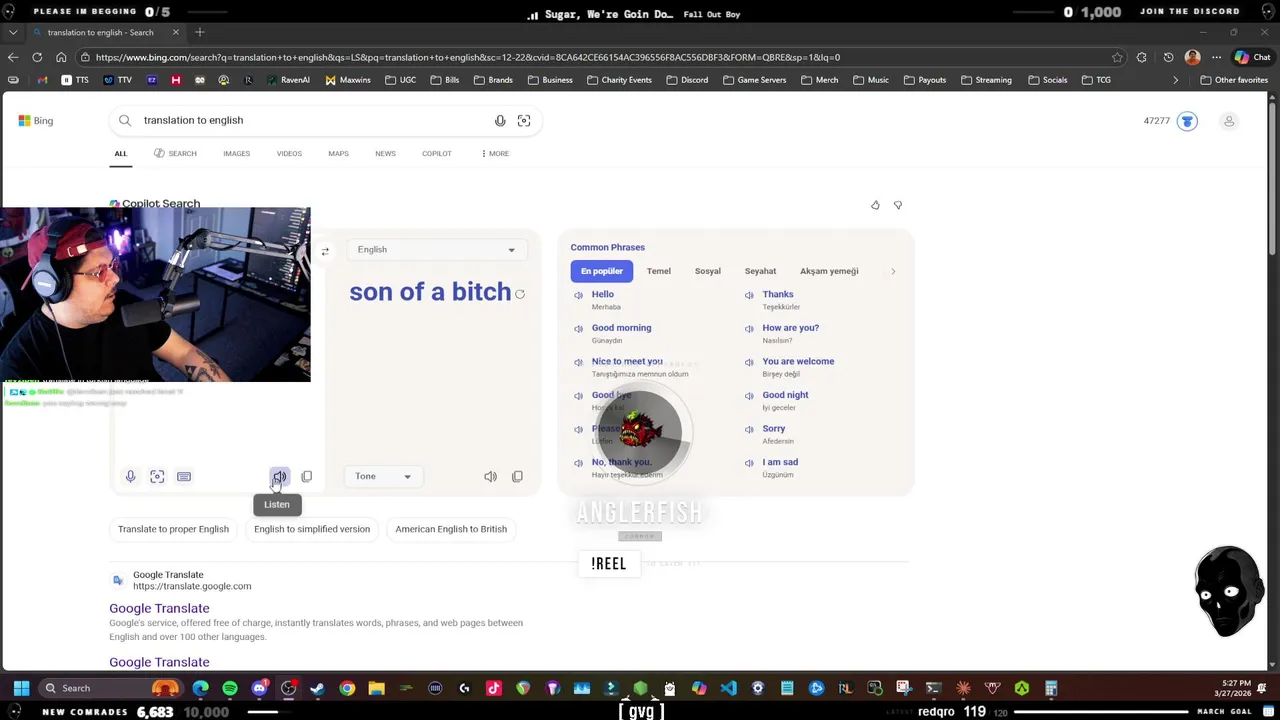Click the Bing search magnifier icon
The width and height of the screenshot is (1280, 720).
[125, 121]
